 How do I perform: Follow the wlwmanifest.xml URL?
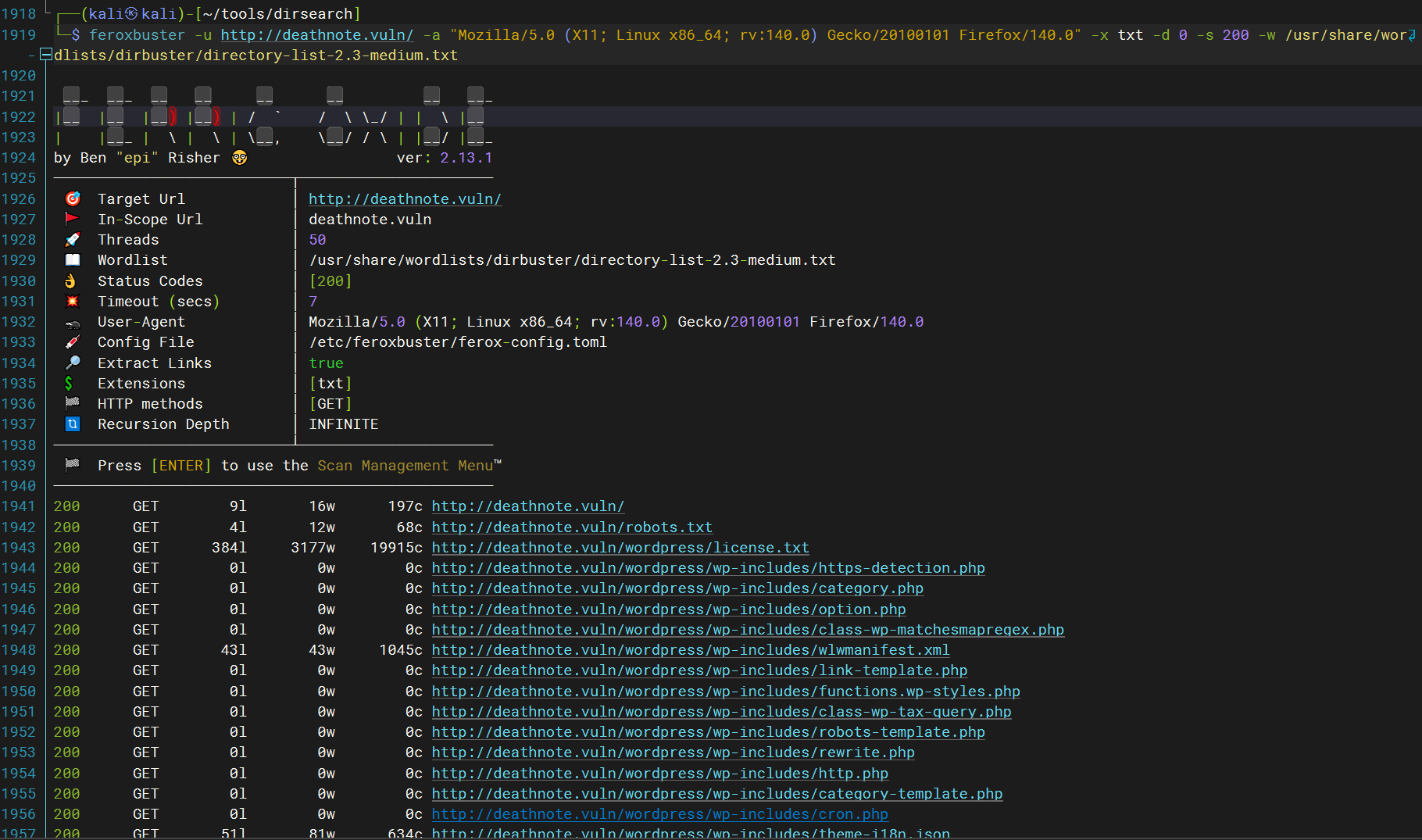tap(690, 650)
